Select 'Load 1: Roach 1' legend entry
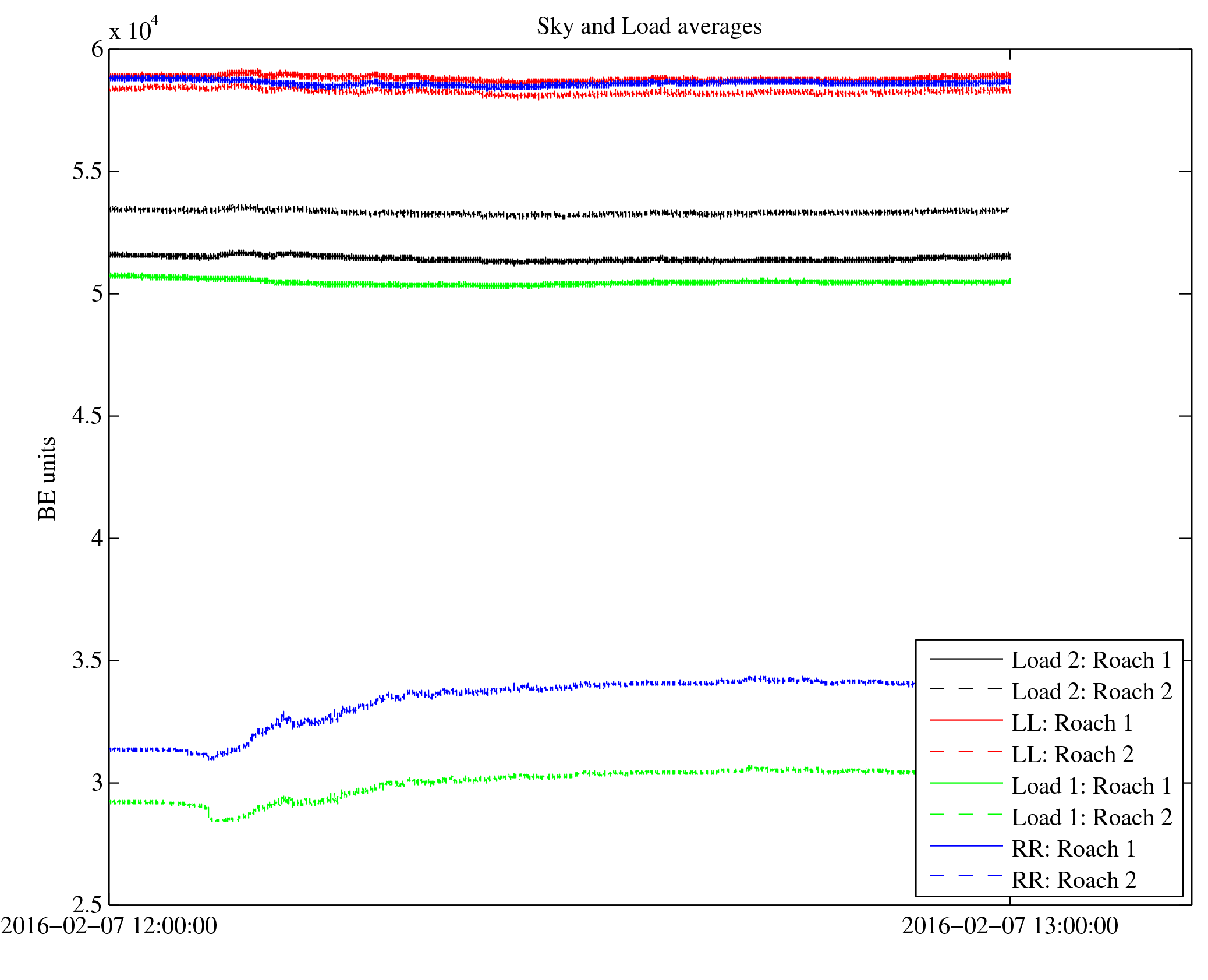 (x=1091, y=786)
